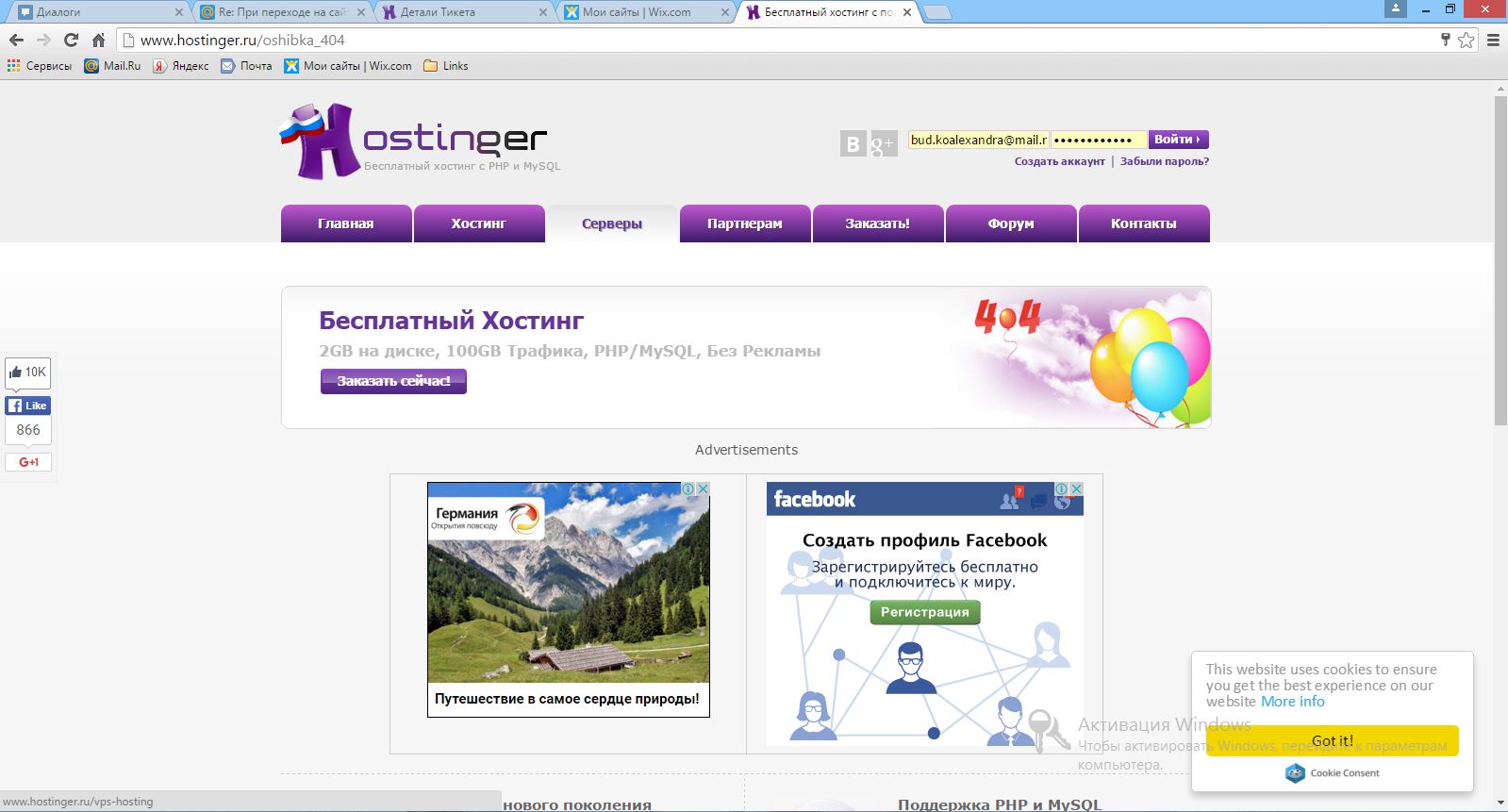
Task: Open a new browser tab
Action: (936, 12)
